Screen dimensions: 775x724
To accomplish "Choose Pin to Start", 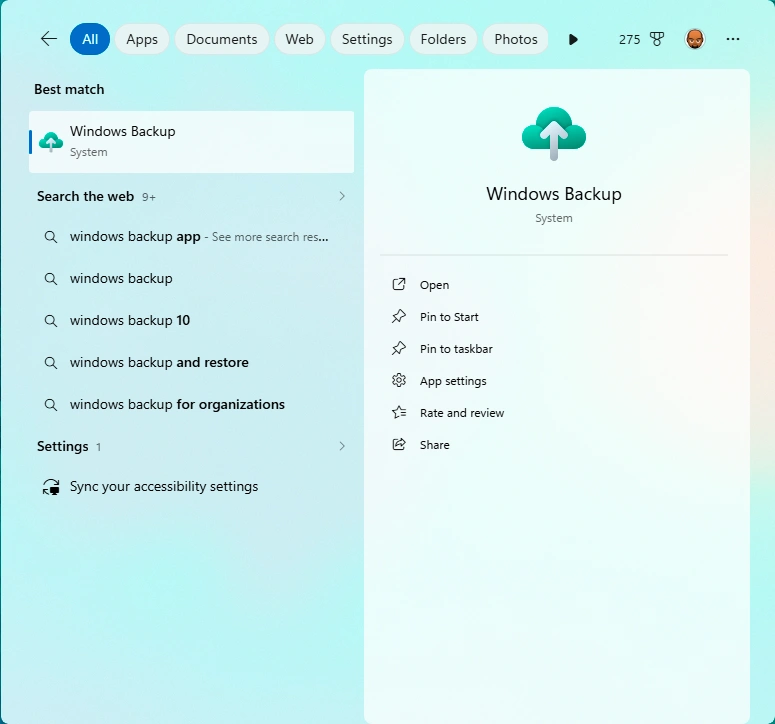I will [554, 317].
